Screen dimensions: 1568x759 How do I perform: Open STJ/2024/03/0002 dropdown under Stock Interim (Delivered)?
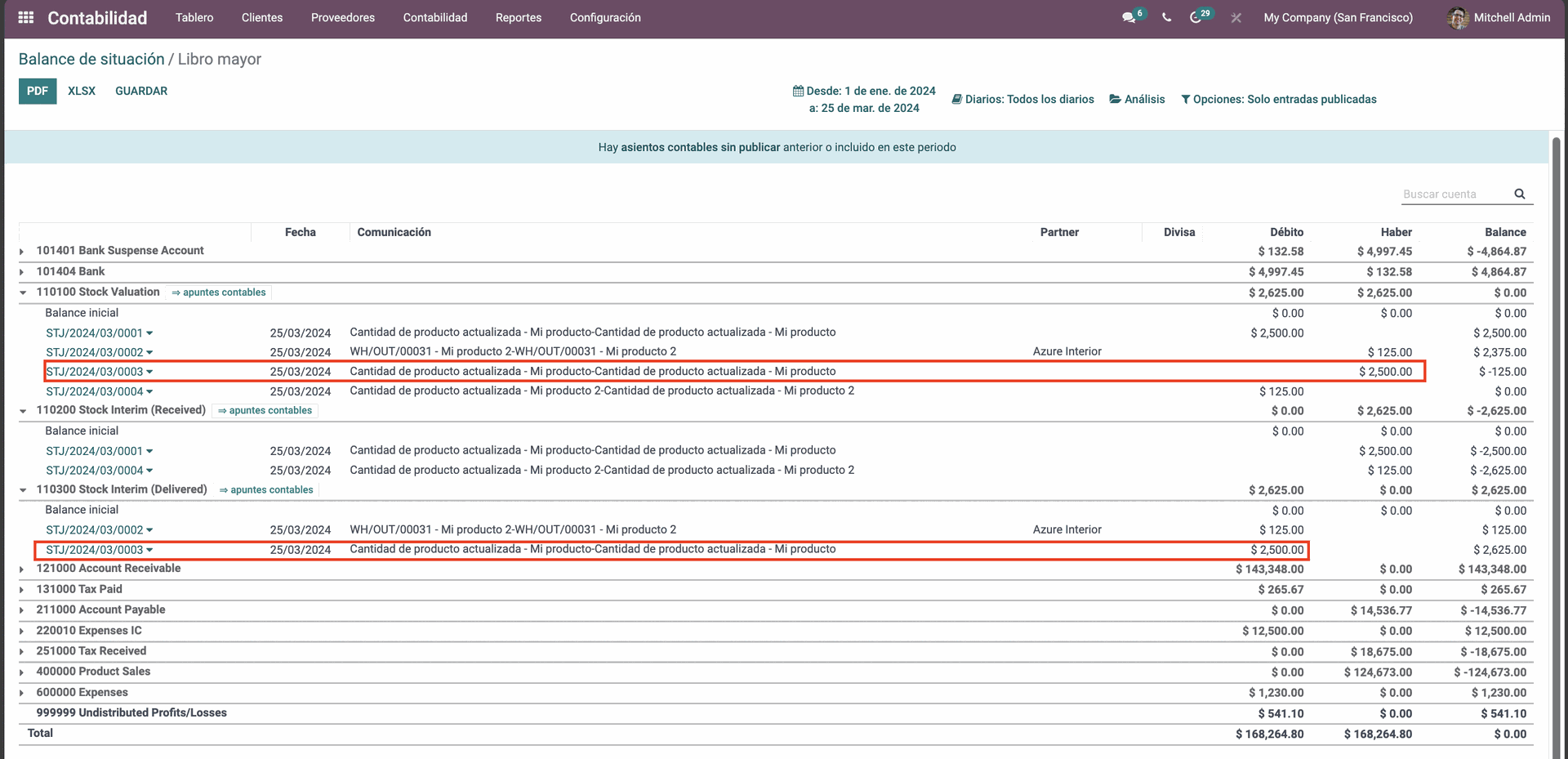coord(100,530)
